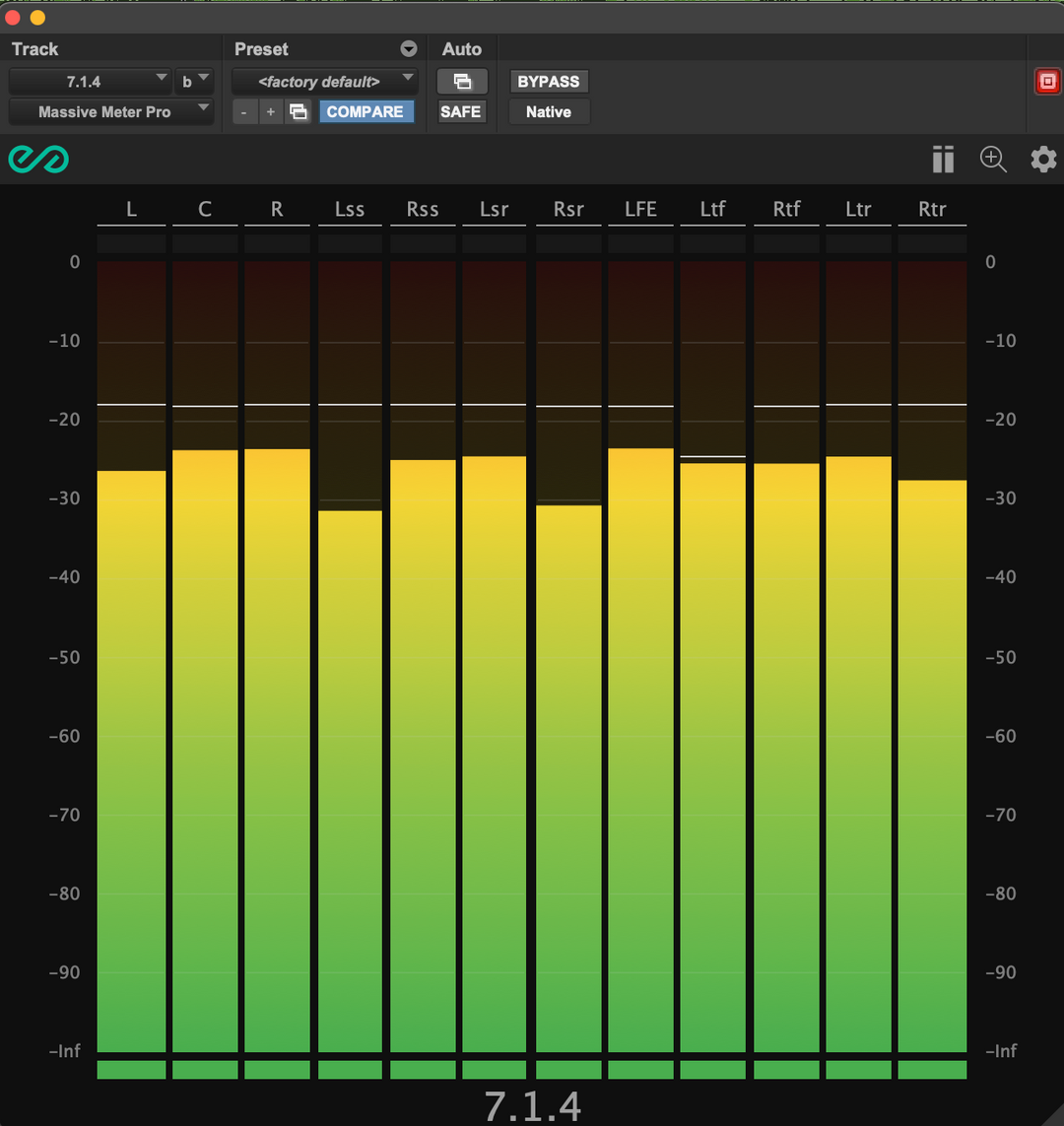
Task: Click the Native button
Action: (549, 112)
